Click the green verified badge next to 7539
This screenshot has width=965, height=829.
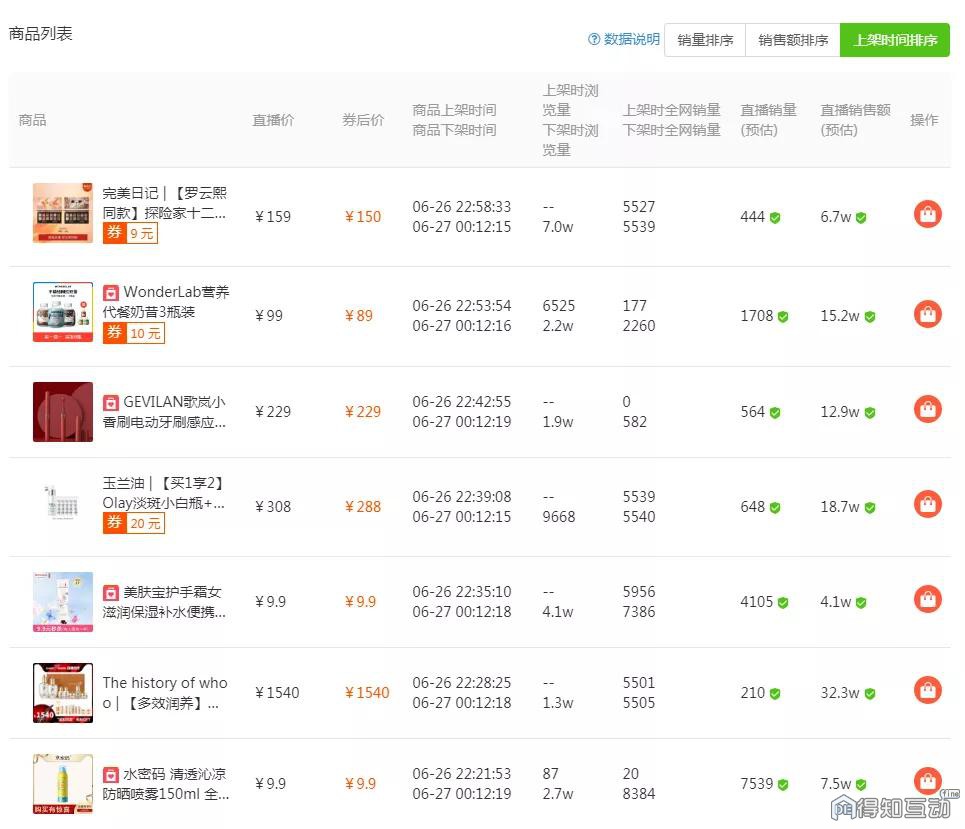tap(783, 785)
